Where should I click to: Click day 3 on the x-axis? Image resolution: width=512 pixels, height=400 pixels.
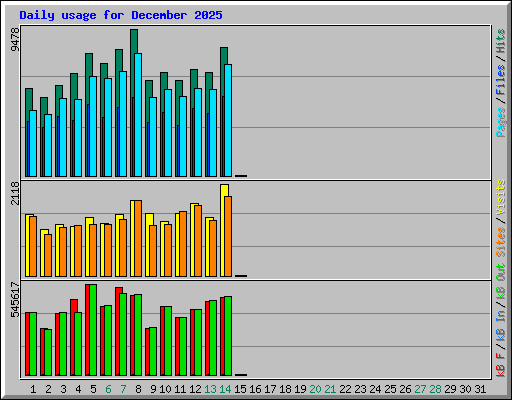63,389
